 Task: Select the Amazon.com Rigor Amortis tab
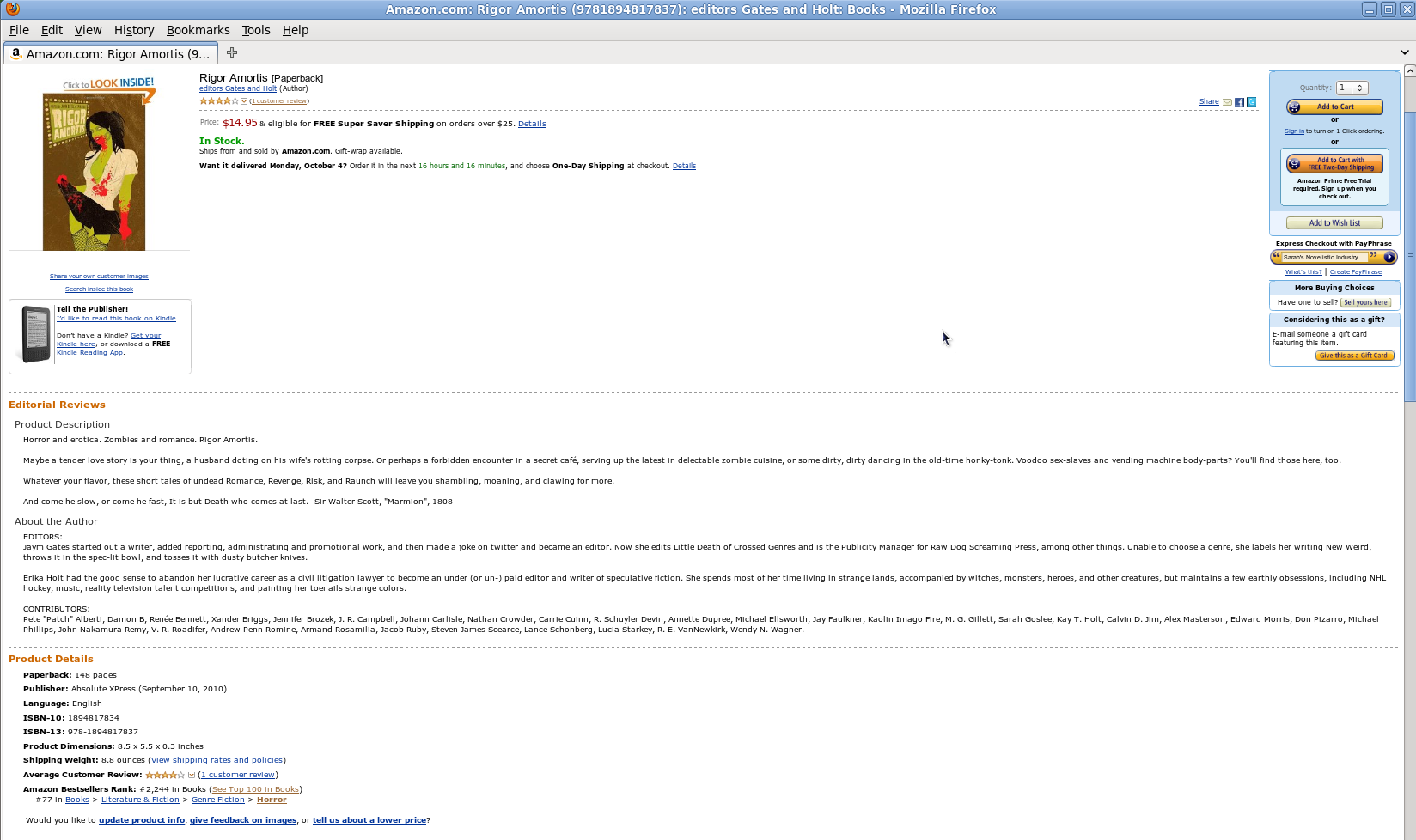point(110,53)
